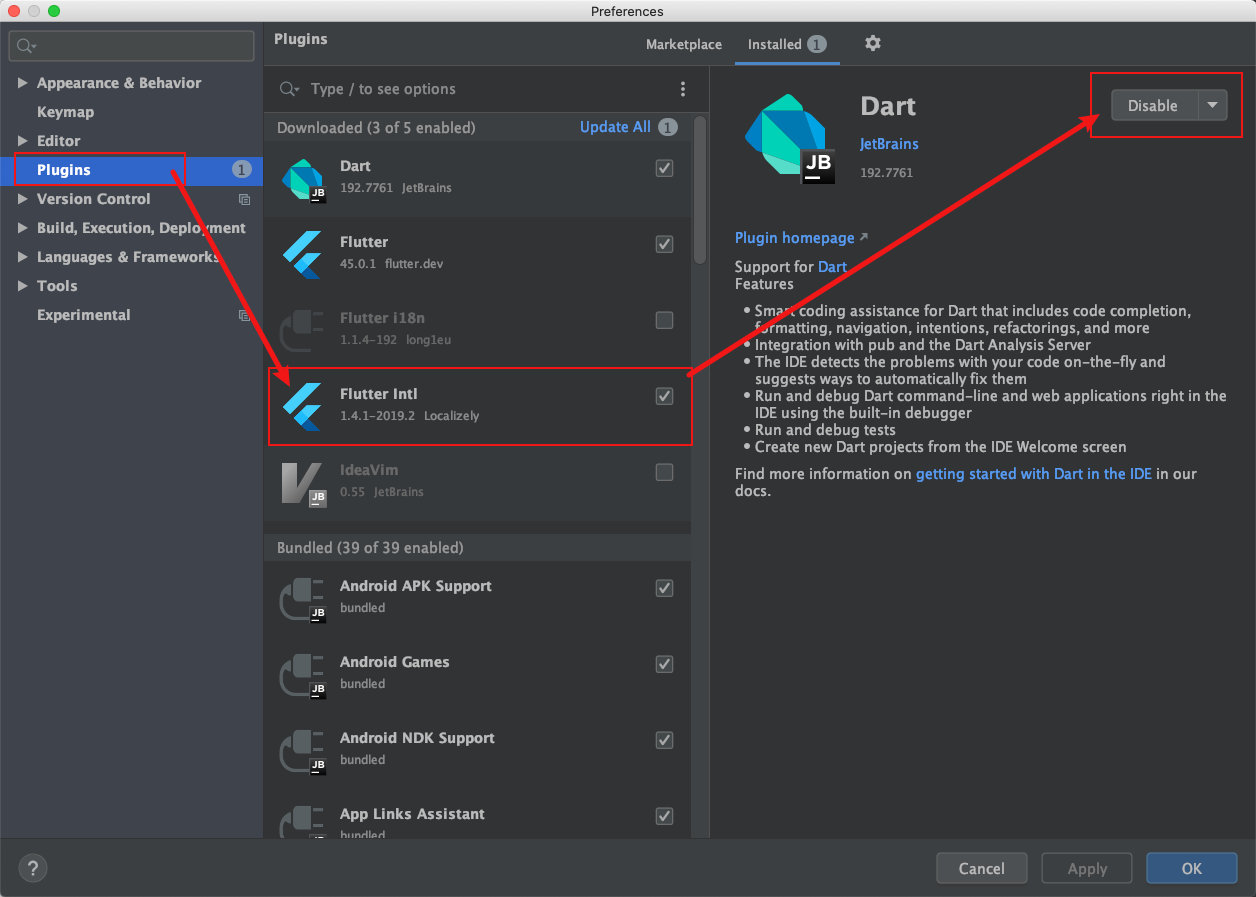Click the update count badge beside Update All
The image size is (1256, 897).
click(668, 127)
